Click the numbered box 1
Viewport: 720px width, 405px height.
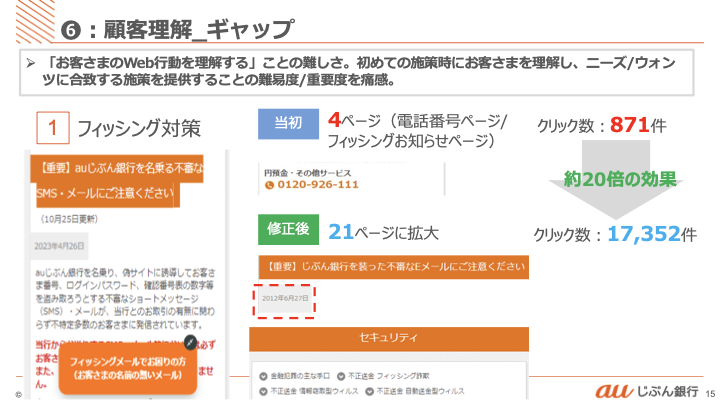click(x=53, y=128)
